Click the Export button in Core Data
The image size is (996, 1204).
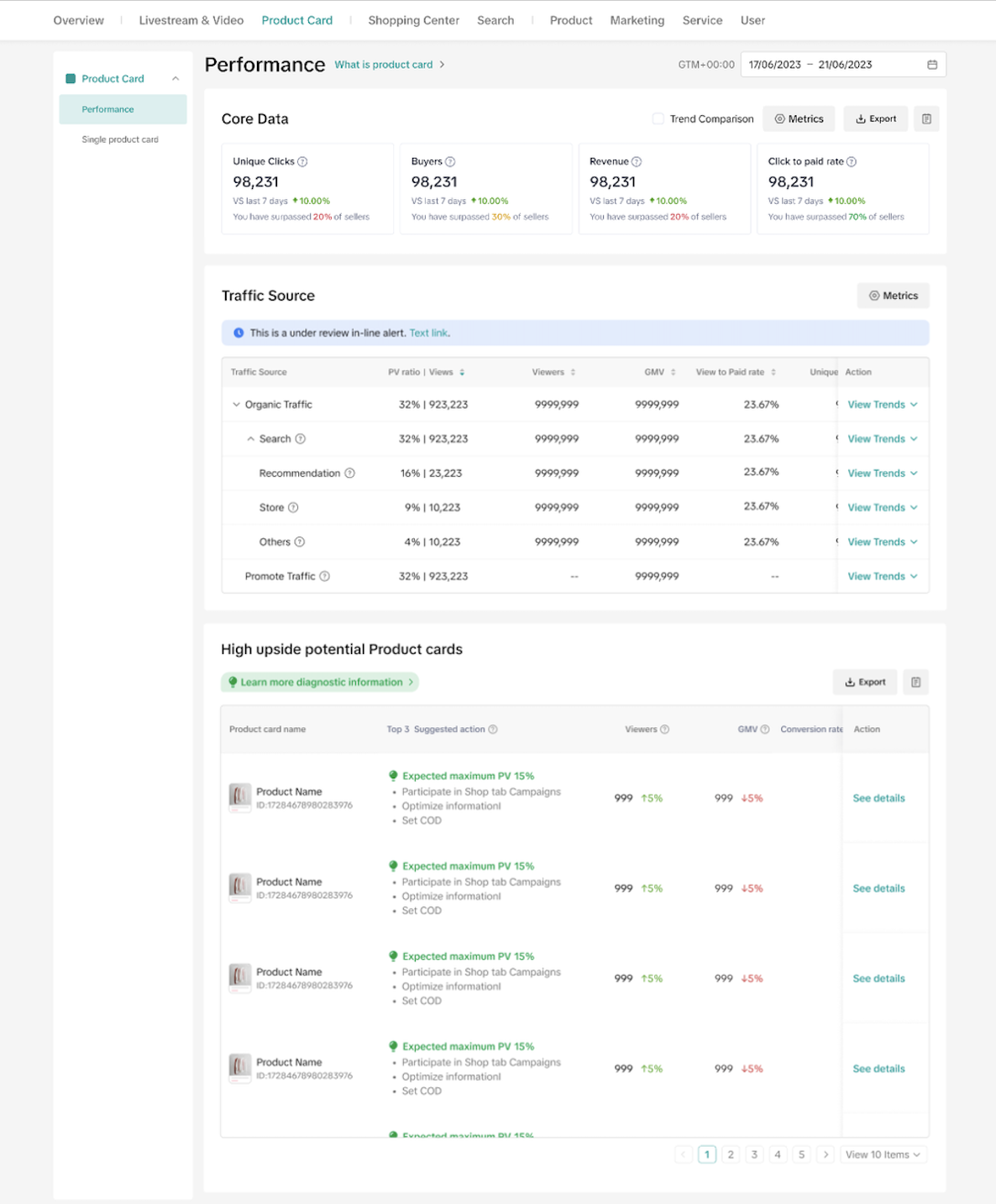876,119
